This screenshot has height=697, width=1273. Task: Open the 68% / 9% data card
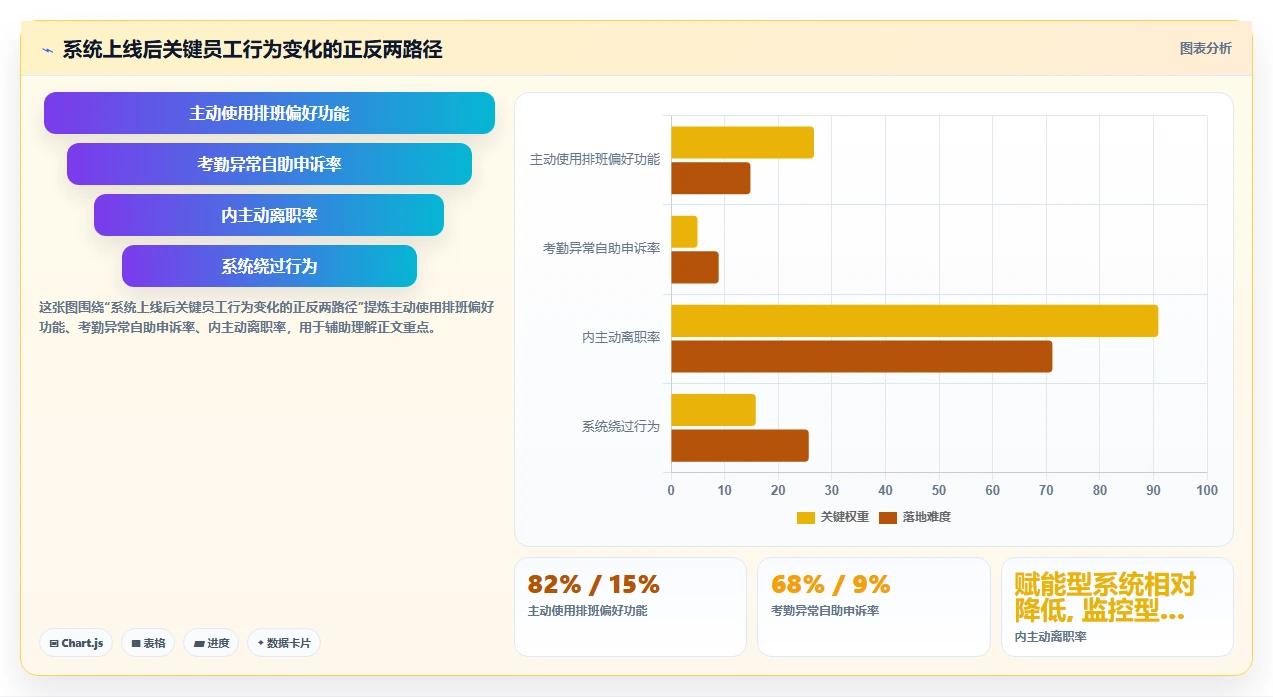[874, 607]
